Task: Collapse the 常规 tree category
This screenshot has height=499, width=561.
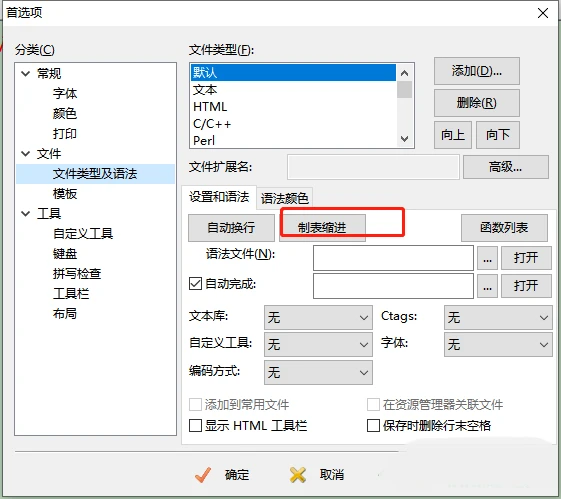Action: (x=25, y=74)
